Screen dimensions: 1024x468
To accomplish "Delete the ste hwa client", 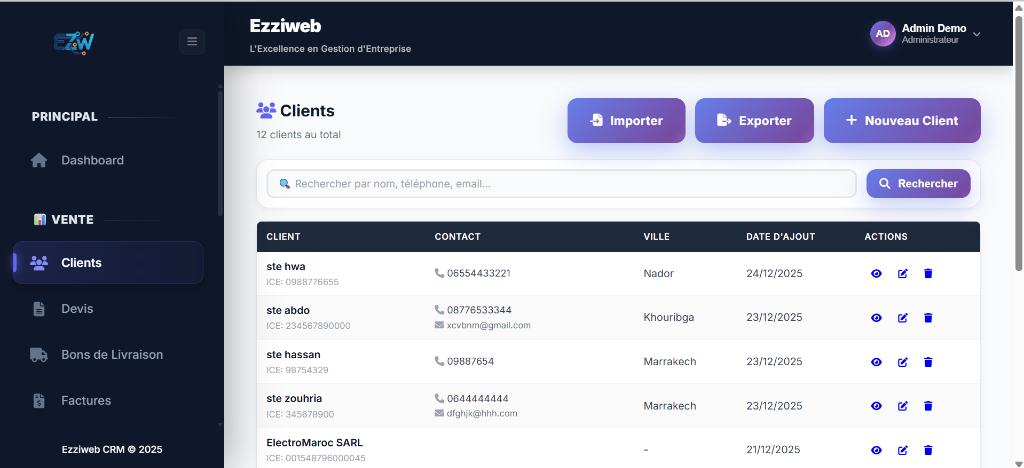I will (928, 273).
